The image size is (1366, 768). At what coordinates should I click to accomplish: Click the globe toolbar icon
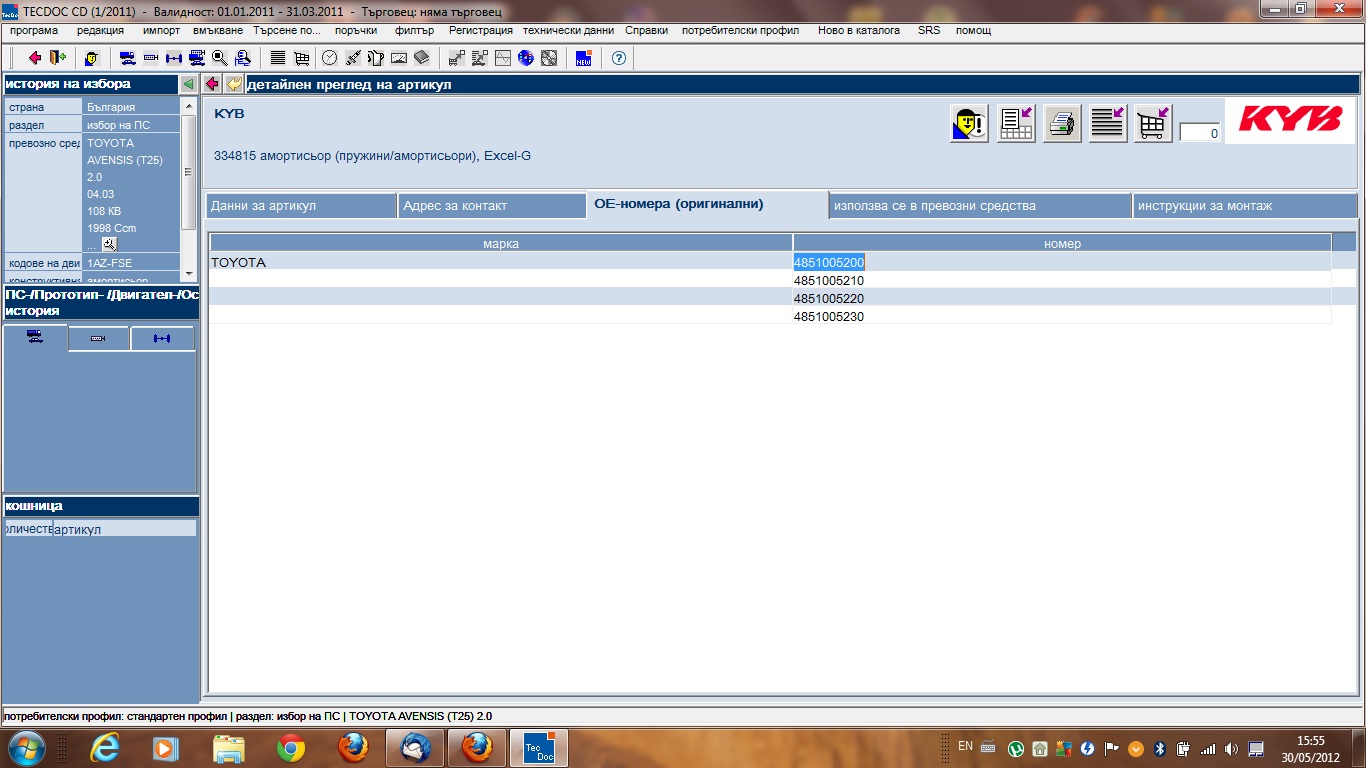[x=525, y=58]
